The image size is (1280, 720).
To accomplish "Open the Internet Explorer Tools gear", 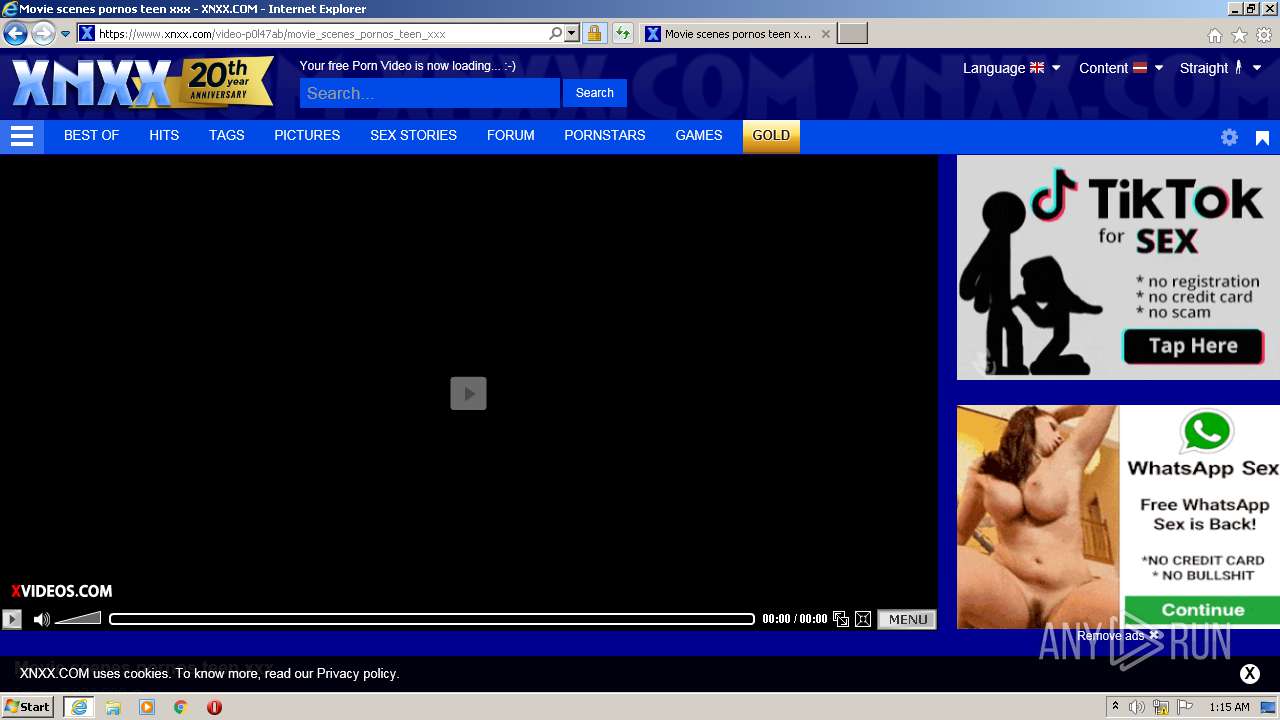I will click(1264, 35).
